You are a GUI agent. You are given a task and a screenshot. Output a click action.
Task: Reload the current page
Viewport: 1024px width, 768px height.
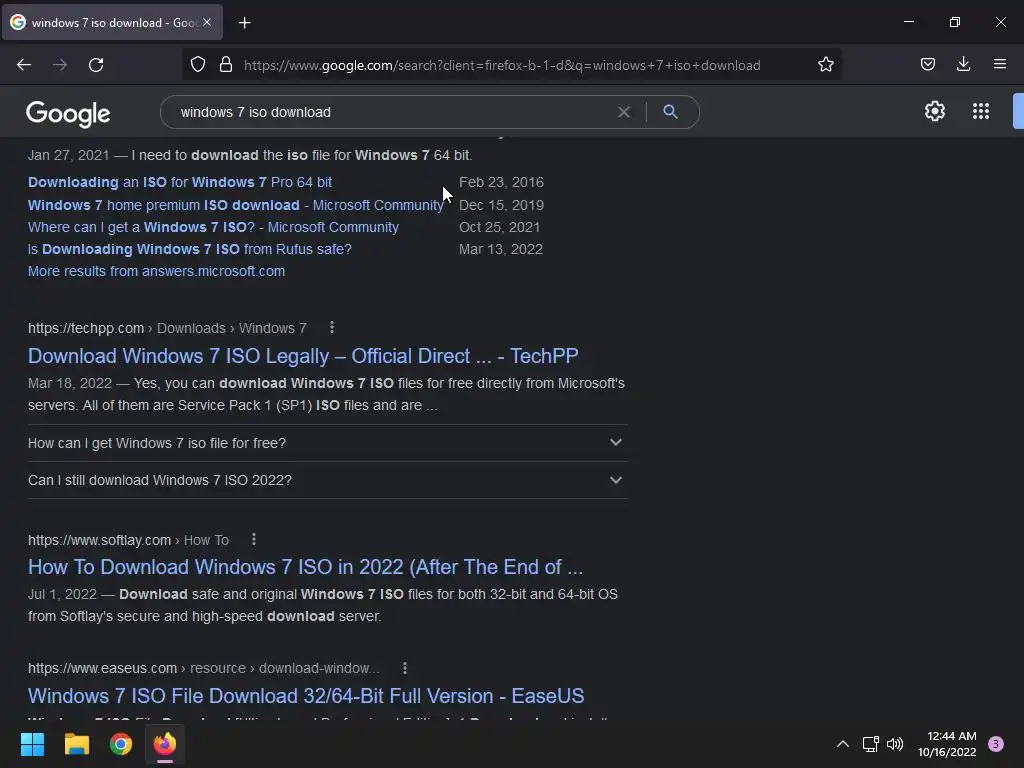[96, 65]
